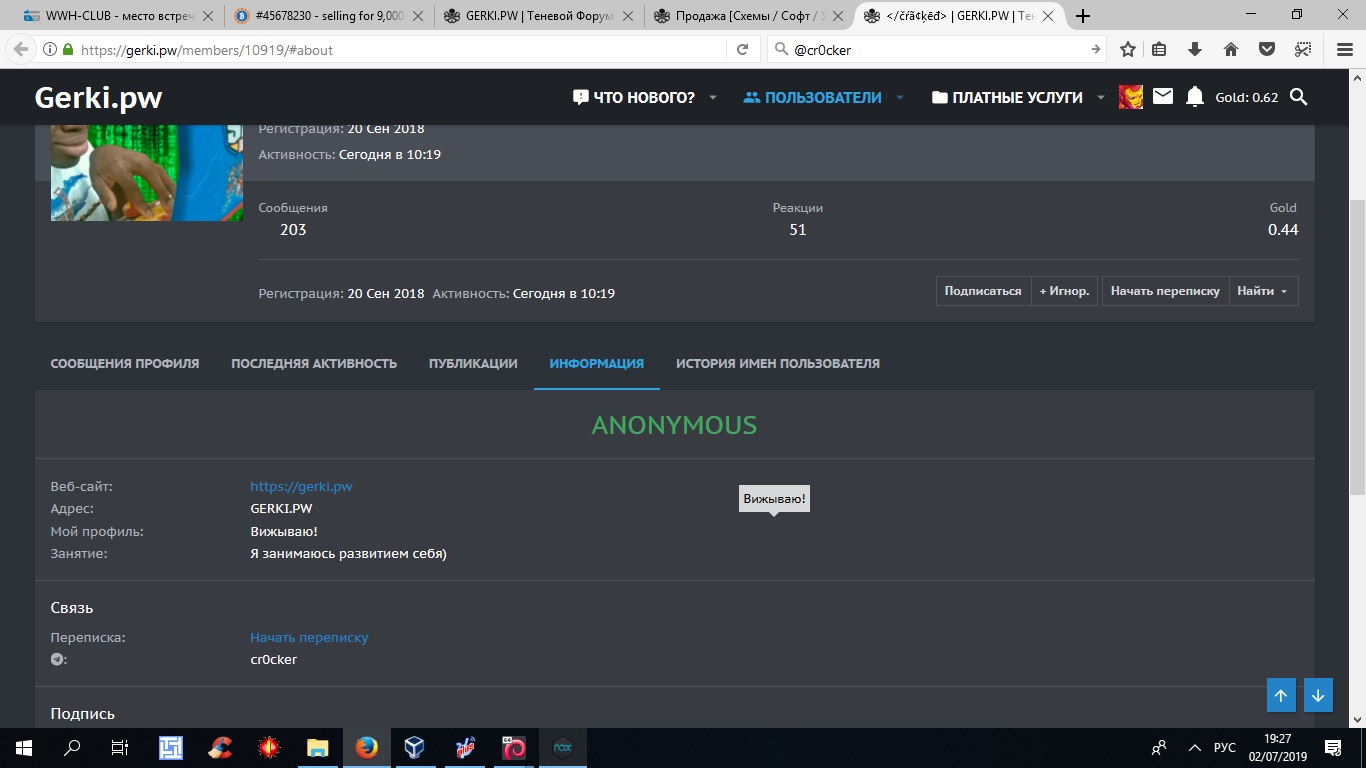The image size is (1366, 768).
Task: Open the https://gerki.pw website link
Action: [x=301, y=486]
